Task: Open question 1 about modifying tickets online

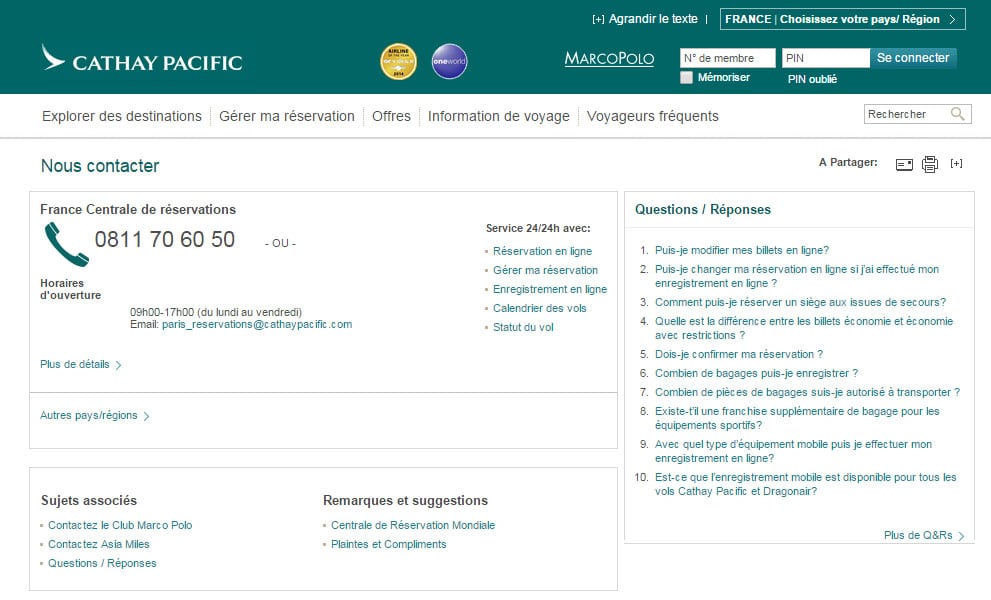Action: pyautogui.click(x=742, y=250)
